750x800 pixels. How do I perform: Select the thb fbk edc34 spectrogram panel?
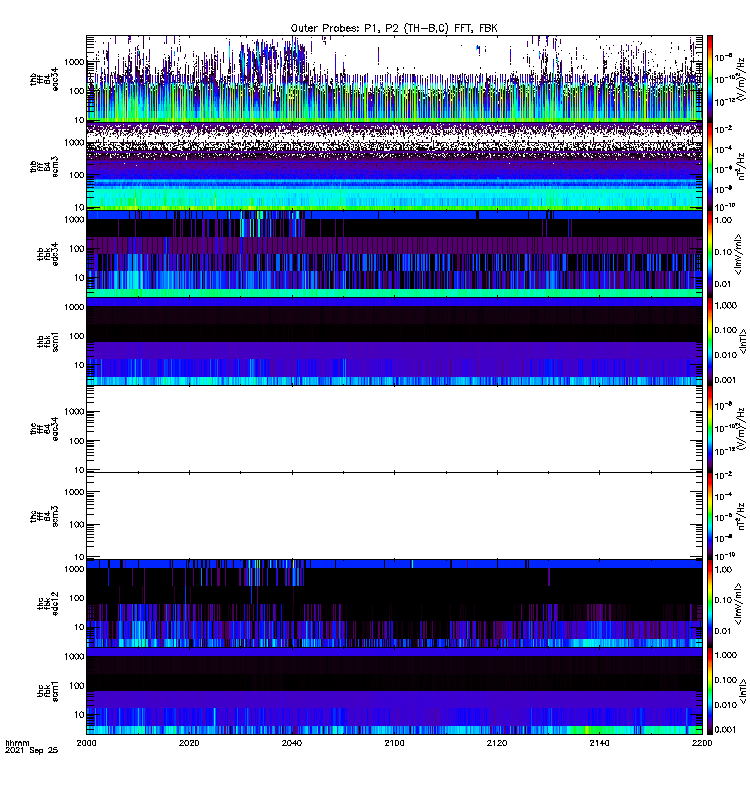[394, 254]
